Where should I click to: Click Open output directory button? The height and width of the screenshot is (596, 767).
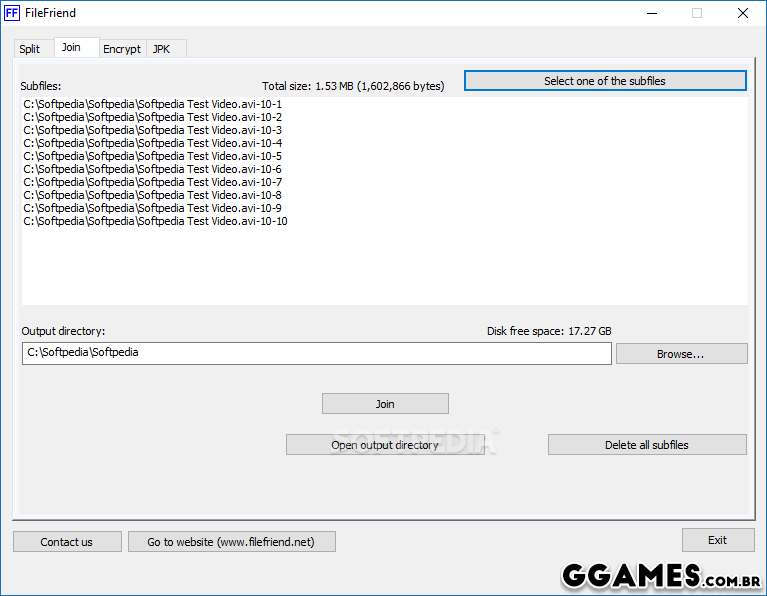pos(385,445)
